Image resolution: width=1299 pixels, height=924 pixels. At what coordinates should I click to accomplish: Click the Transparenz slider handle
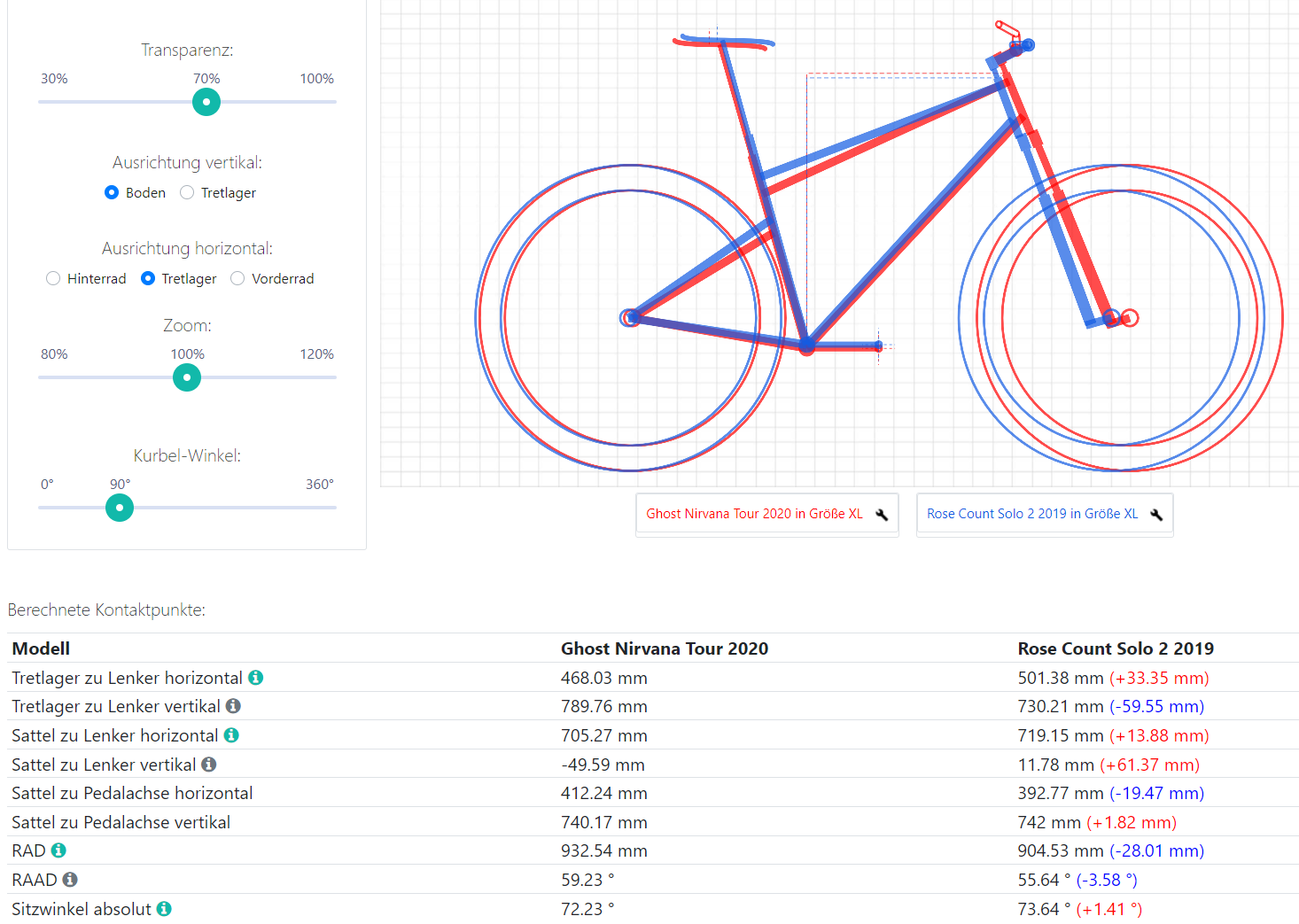[206, 102]
